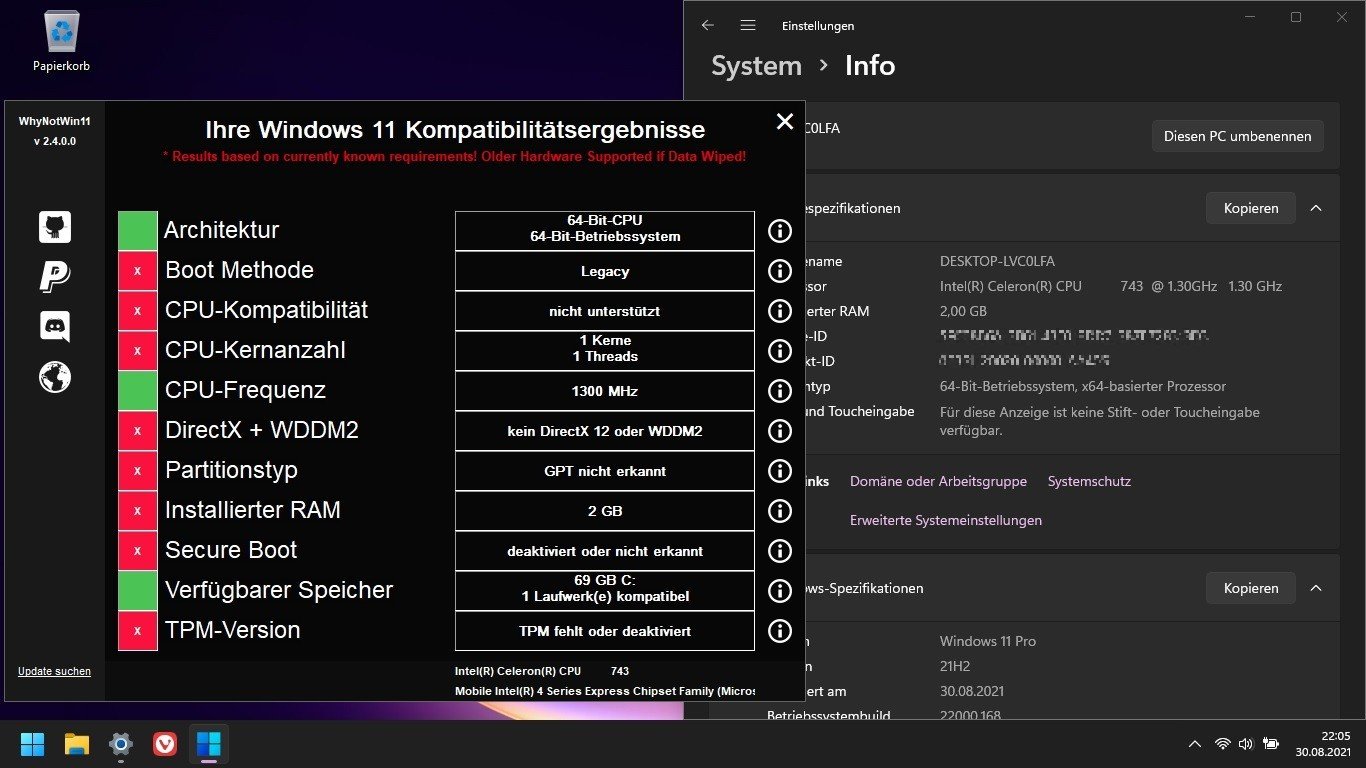The image size is (1366, 768).
Task: Open Settings gear icon in taskbar
Action: coord(121,744)
